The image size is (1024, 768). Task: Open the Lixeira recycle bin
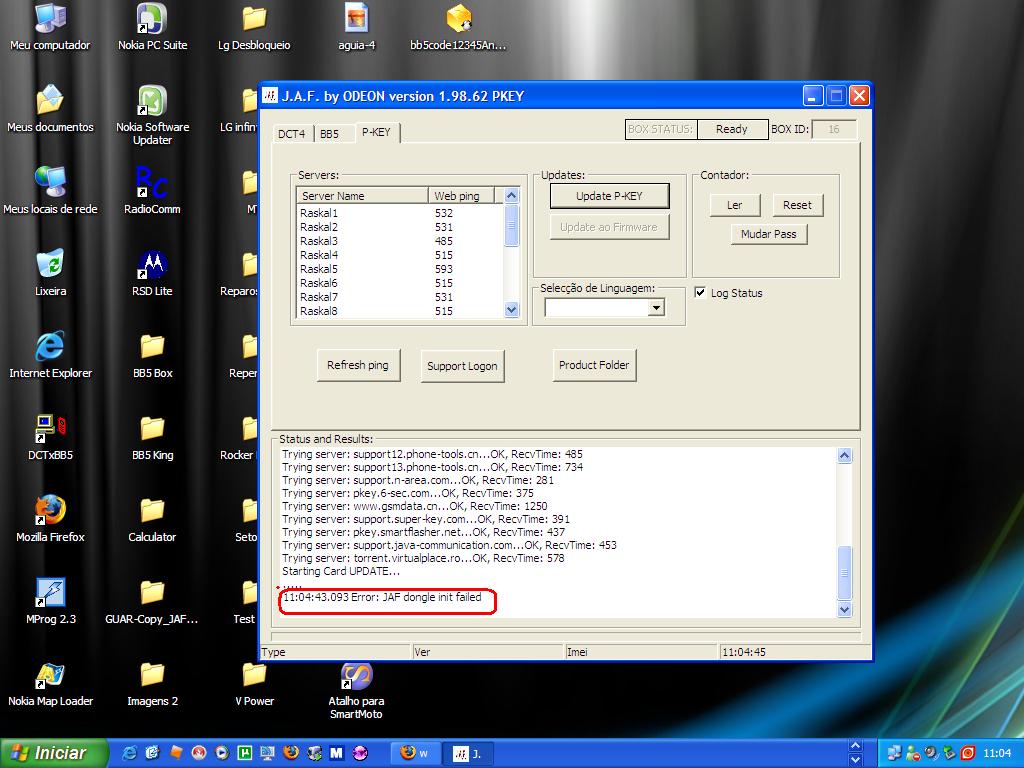[50, 273]
